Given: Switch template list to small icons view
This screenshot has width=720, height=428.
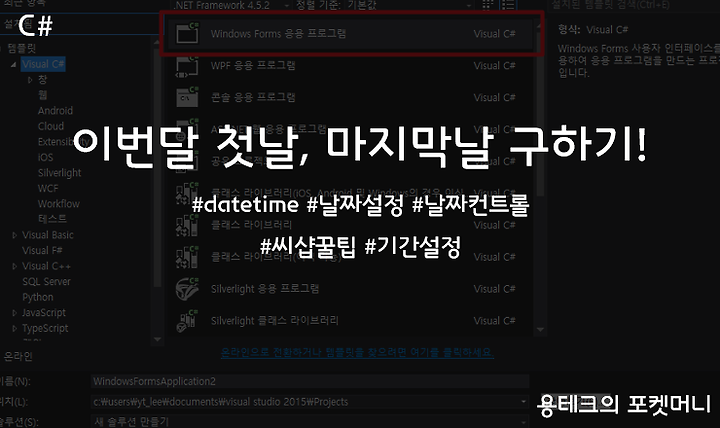Looking at the screenshot, I should (488, 5).
